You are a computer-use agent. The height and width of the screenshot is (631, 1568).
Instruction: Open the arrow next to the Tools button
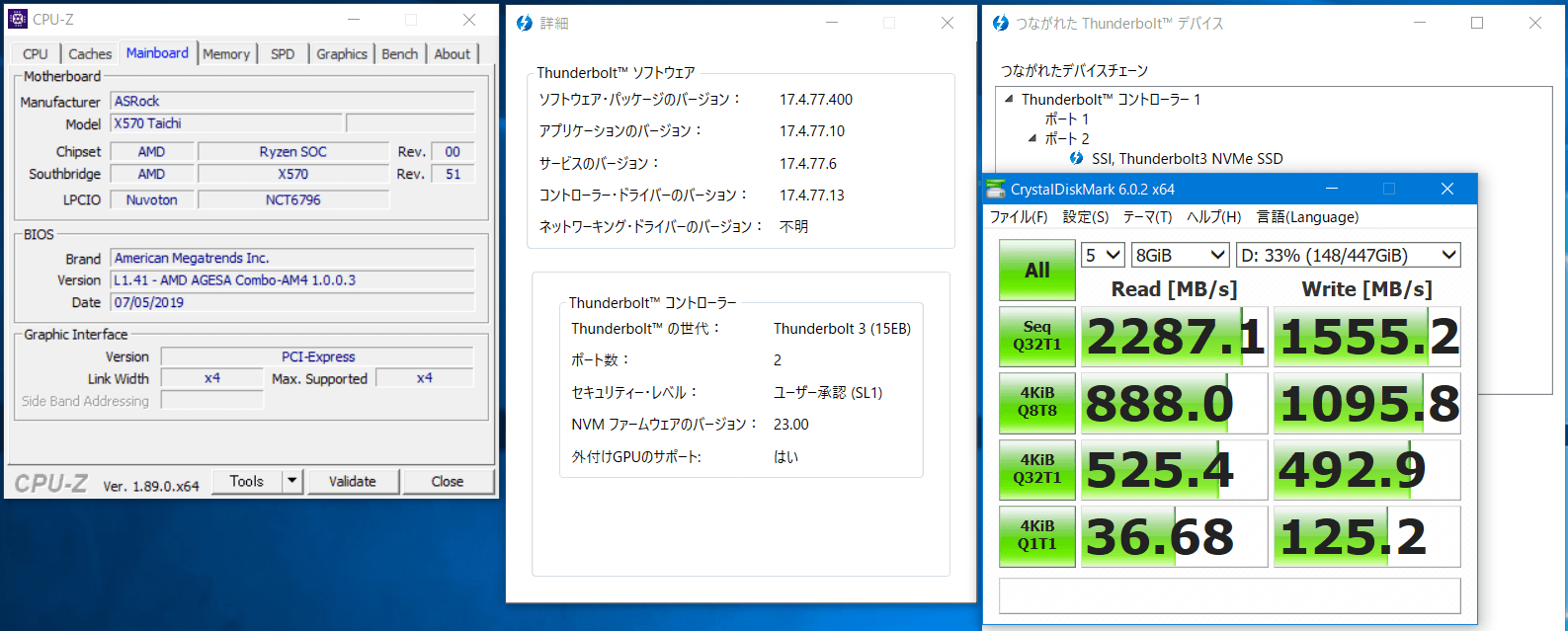point(291,481)
